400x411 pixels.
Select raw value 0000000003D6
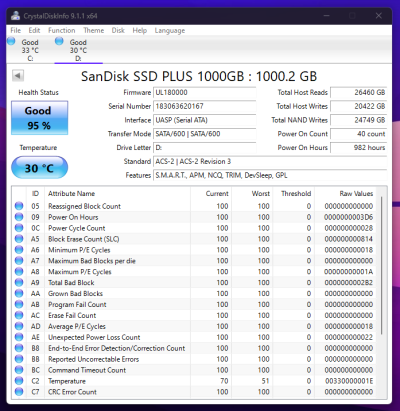(348, 217)
